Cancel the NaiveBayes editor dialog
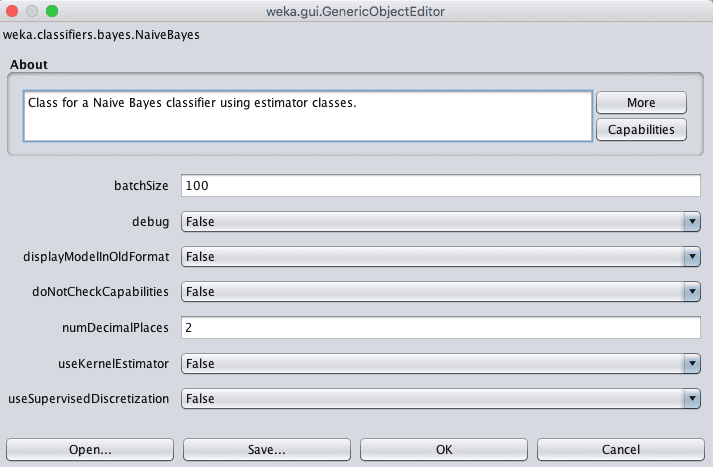The width and height of the screenshot is (713, 467). coord(621,449)
